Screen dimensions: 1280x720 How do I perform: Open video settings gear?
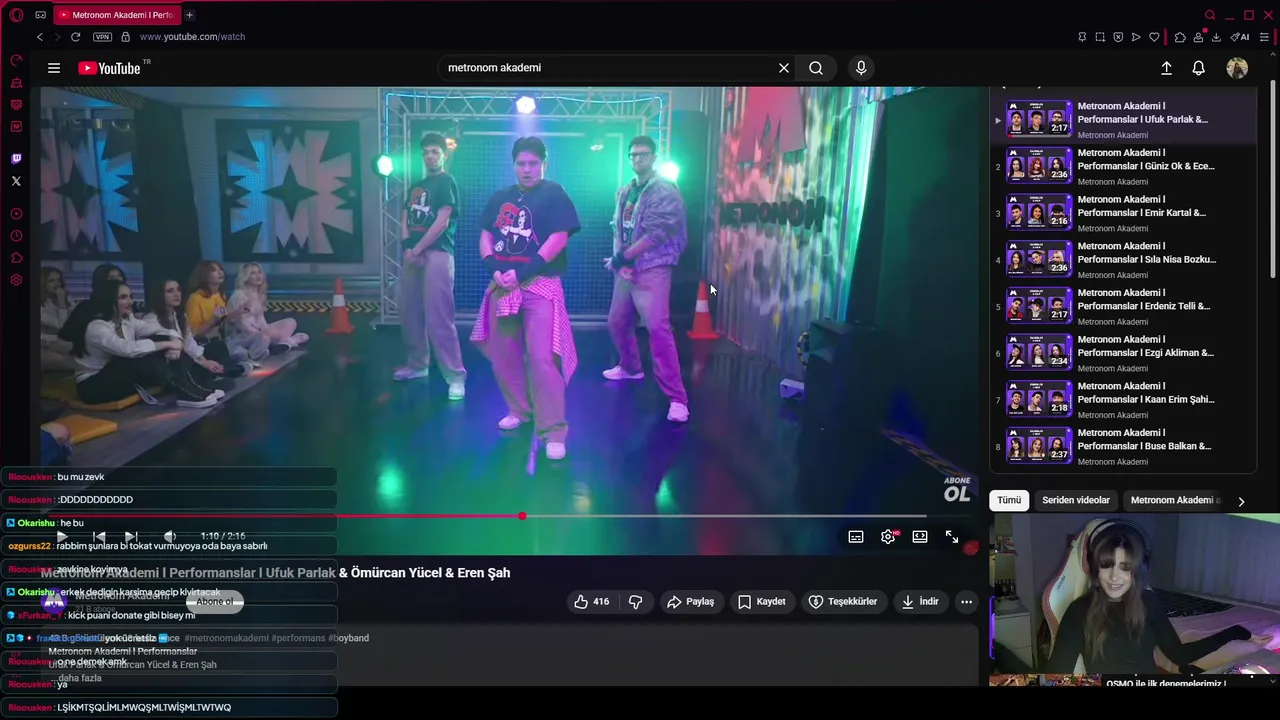(x=888, y=537)
